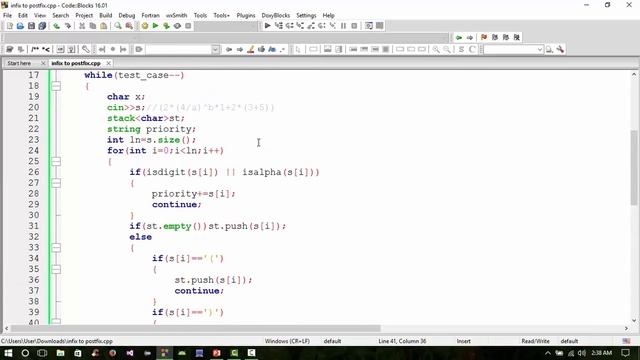Start the debugger with Debug/Continue icon
Image resolution: width=640 pixels, height=360 pixels.
pos(267,26)
